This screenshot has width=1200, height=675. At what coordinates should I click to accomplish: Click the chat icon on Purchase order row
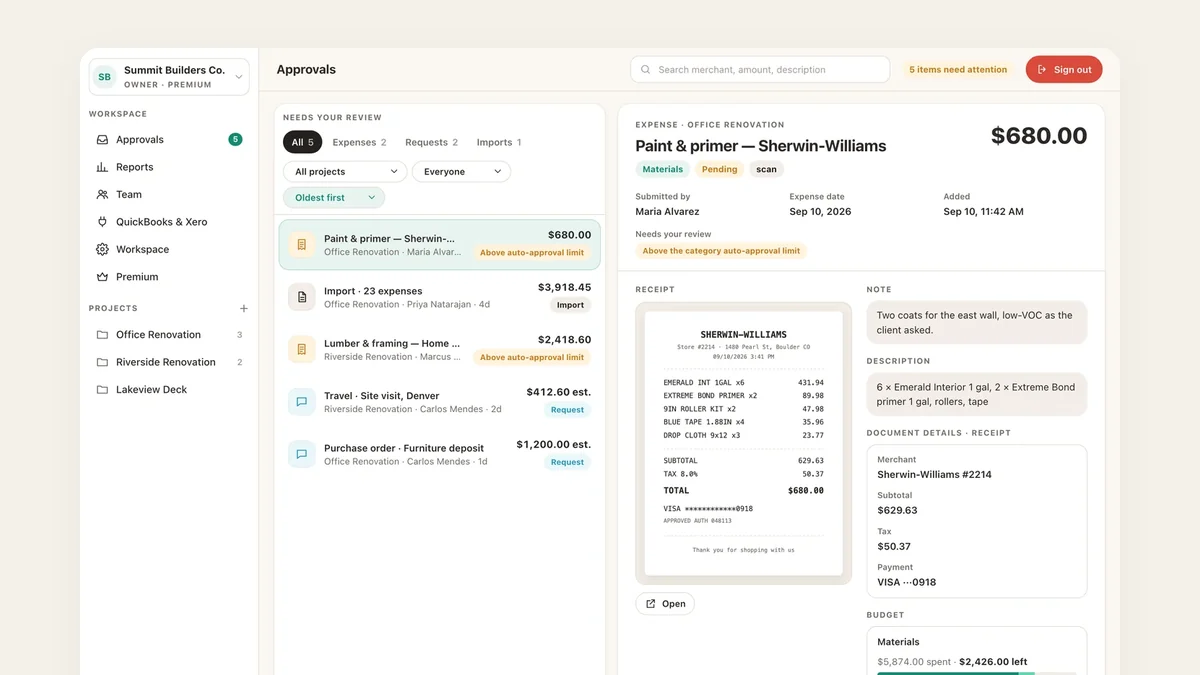tap(301, 454)
